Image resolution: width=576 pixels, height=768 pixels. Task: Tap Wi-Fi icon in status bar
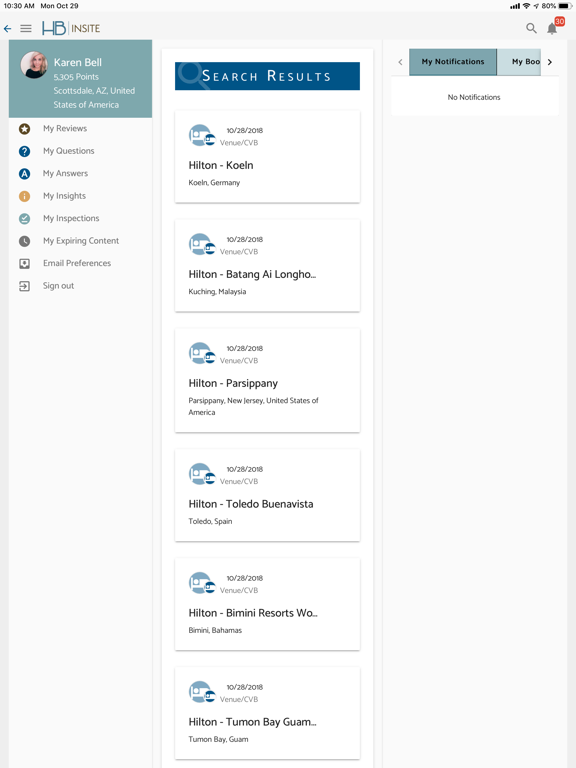point(527,6)
